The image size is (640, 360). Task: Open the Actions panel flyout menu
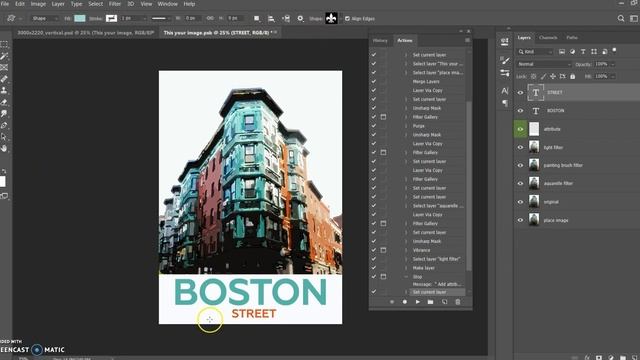(x=467, y=40)
